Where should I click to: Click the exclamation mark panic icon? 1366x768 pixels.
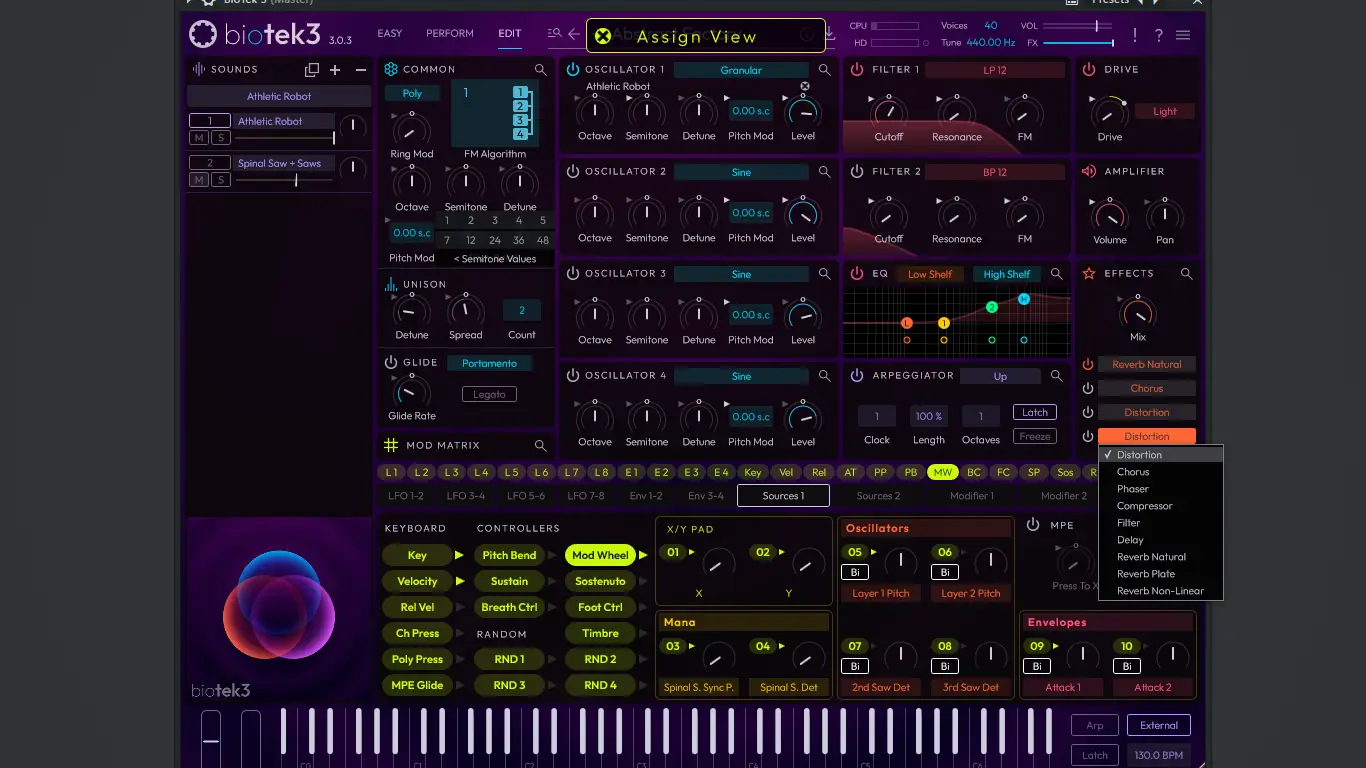(x=1135, y=35)
